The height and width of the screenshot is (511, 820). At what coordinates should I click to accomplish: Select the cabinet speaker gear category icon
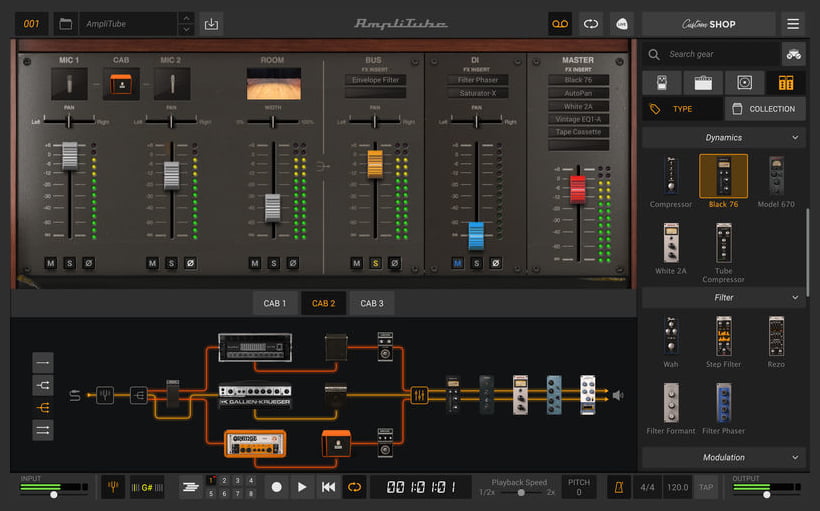tap(744, 83)
